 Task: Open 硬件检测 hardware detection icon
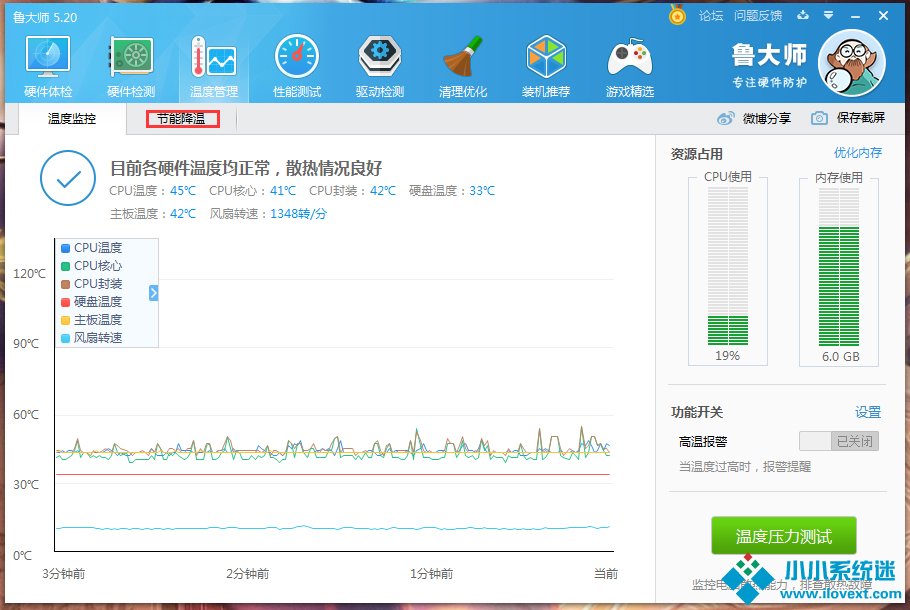click(x=130, y=66)
